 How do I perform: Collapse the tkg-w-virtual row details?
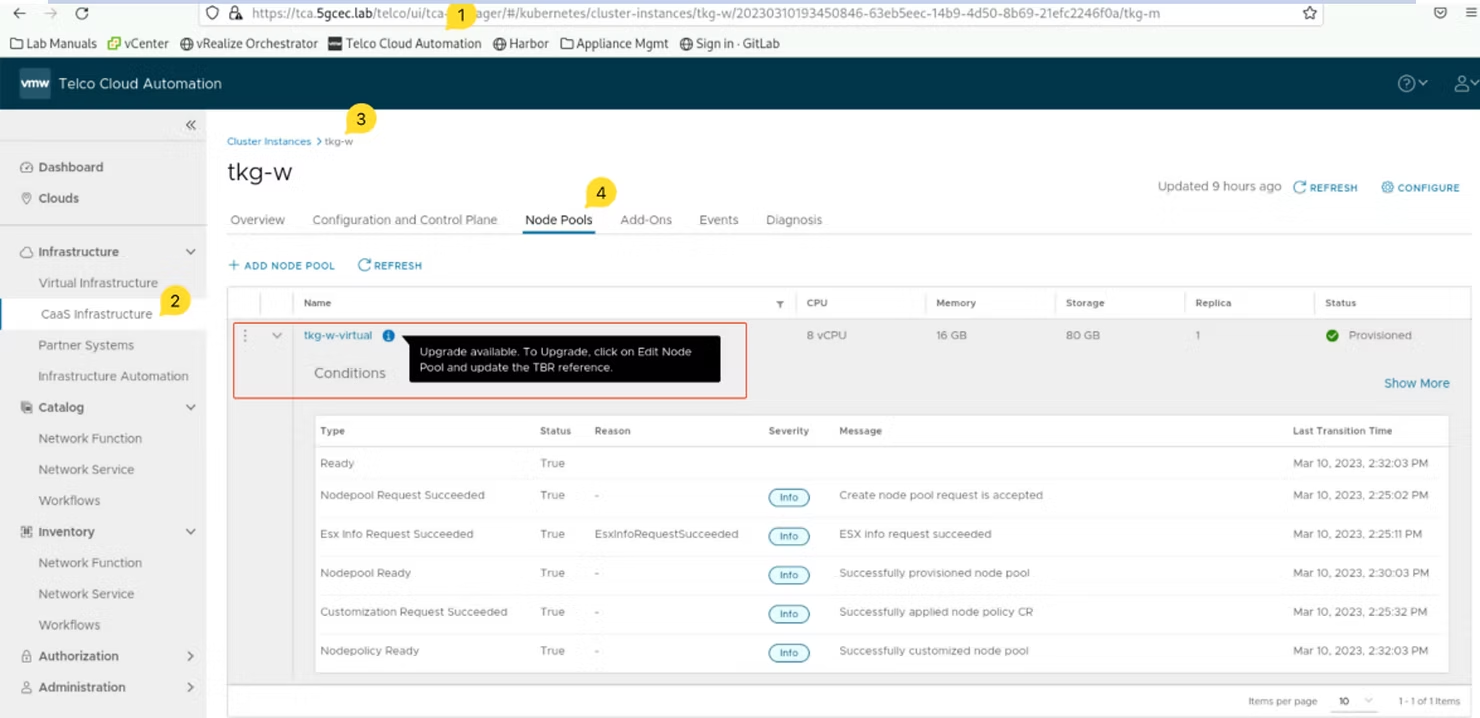point(277,335)
